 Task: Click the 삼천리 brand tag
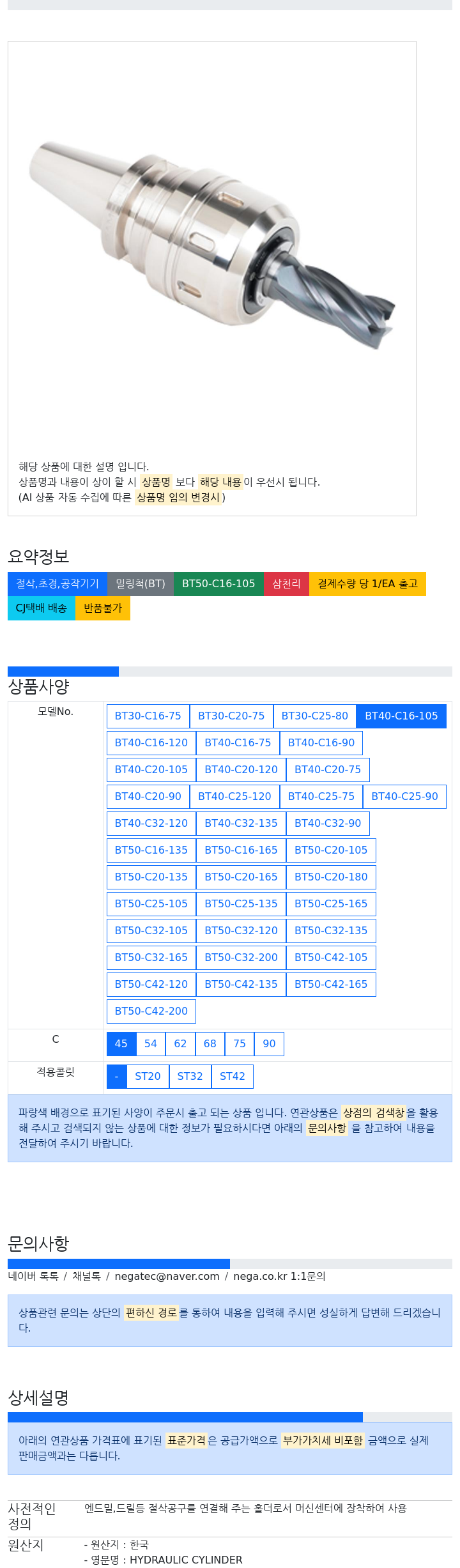287,584
